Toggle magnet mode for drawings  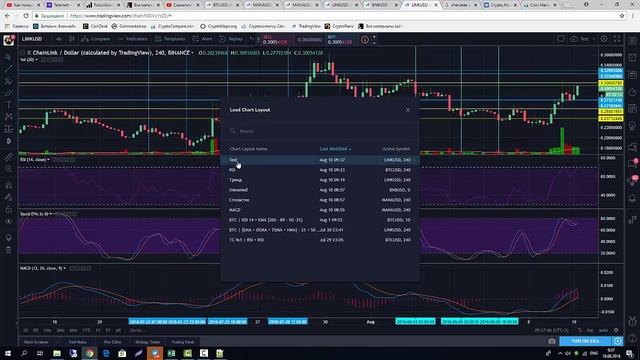pyautogui.click(x=9, y=185)
